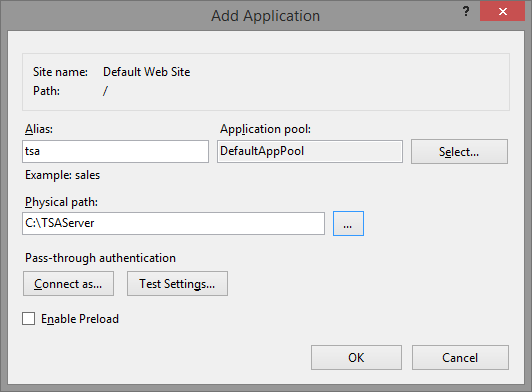Click the Path: label
The image size is (532, 392).
[x=46, y=91]
